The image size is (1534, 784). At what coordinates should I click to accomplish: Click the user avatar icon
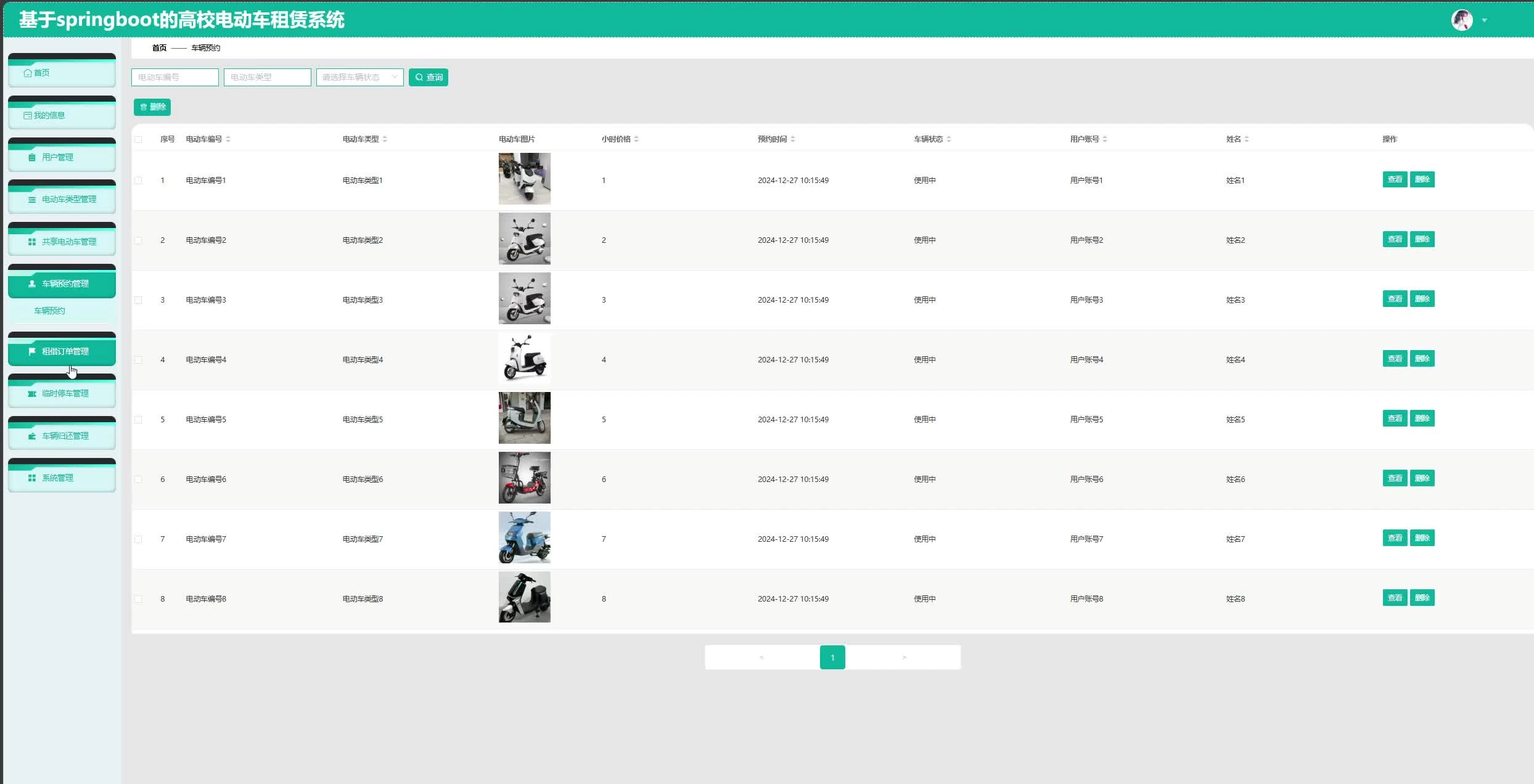point(1461,20)
